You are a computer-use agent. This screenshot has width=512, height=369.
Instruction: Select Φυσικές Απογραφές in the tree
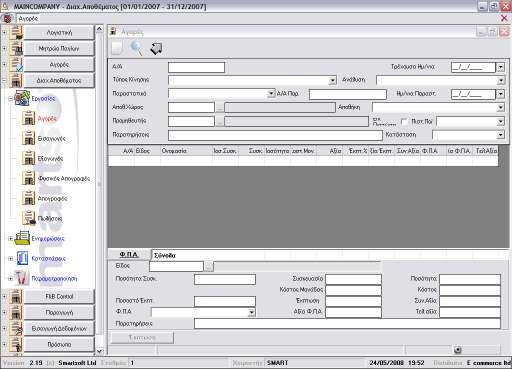pyautogui.click(x=64, y=178)
